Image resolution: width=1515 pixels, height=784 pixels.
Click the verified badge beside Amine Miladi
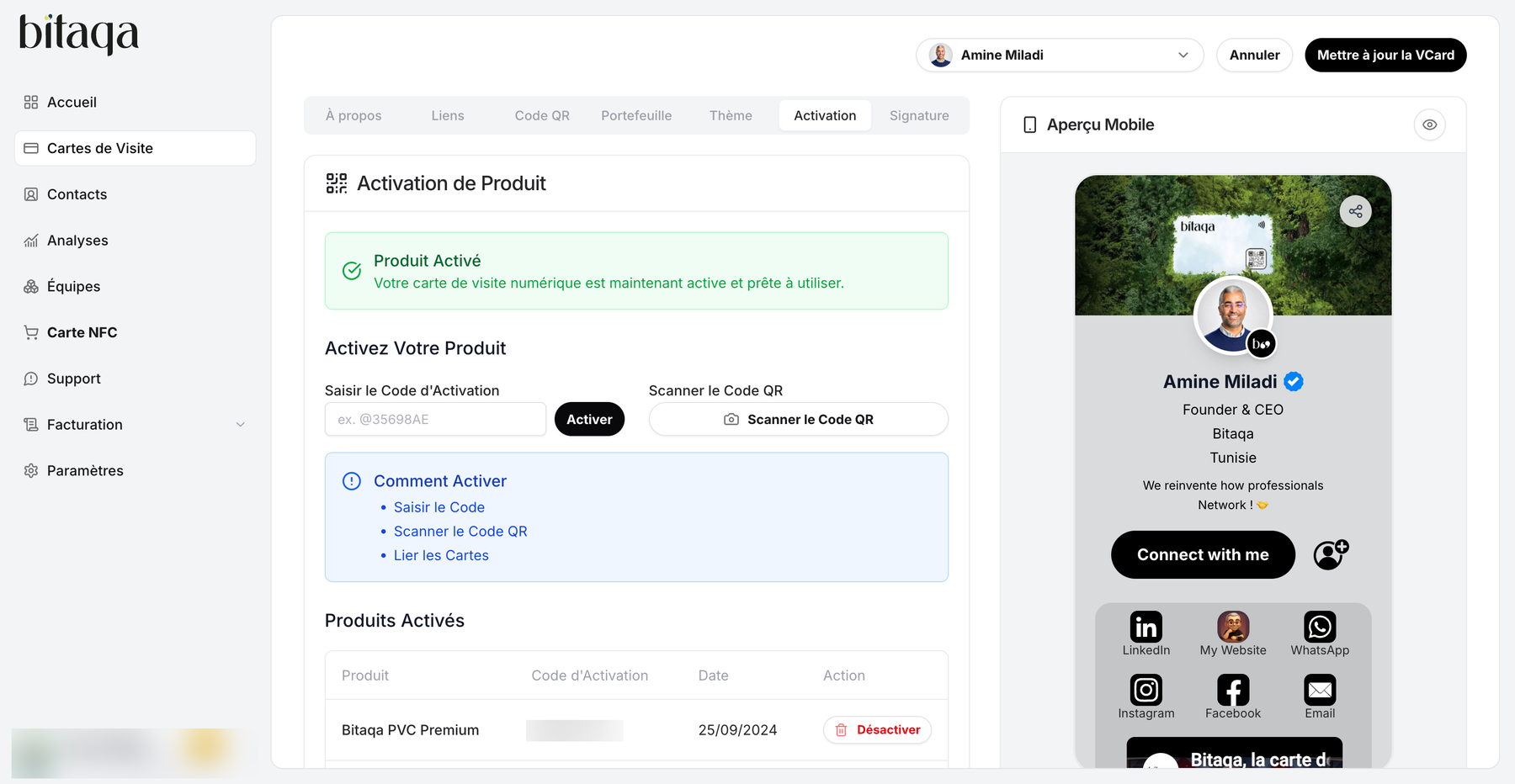point(1294,382)
